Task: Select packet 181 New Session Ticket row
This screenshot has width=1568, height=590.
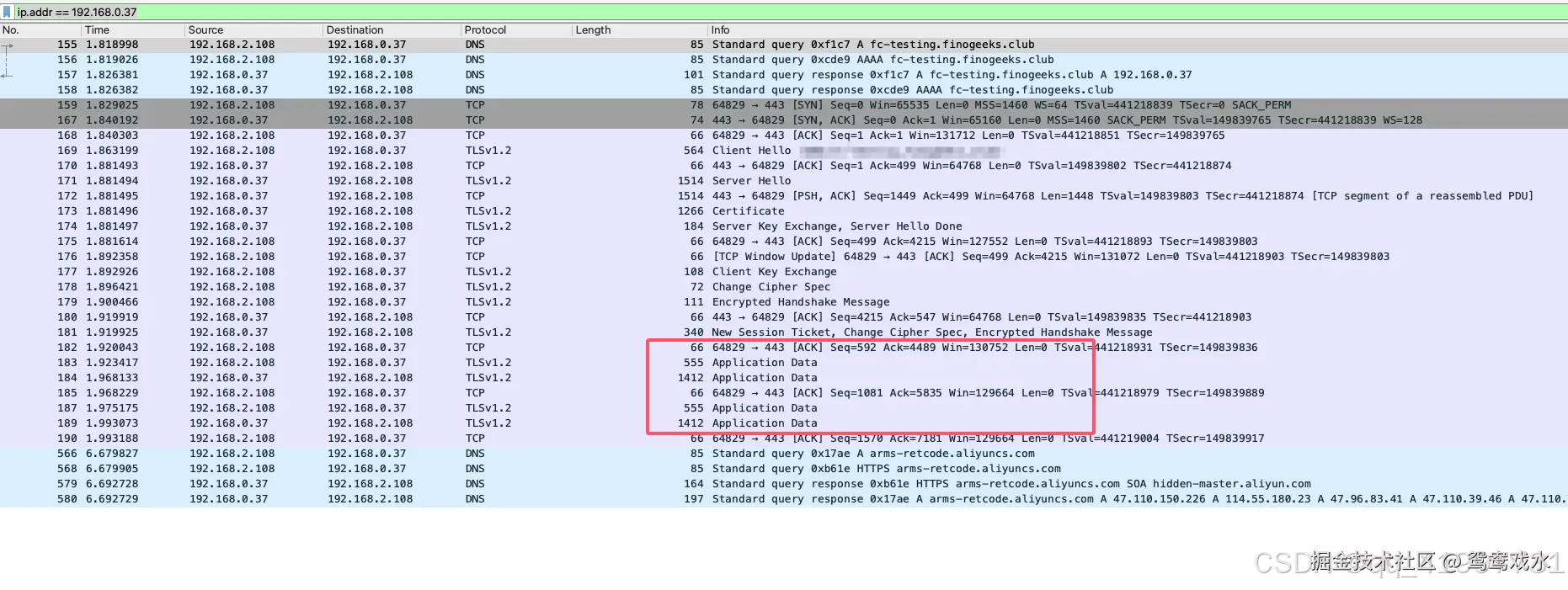Action: pyautogui.click(x=784, y=332)
